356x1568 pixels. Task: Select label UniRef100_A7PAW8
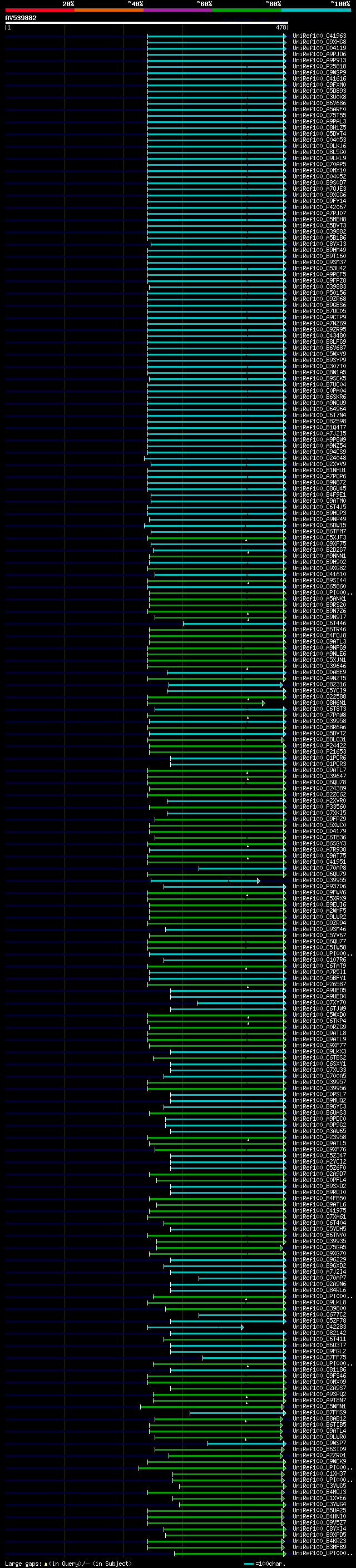click(x=319, y=715)
